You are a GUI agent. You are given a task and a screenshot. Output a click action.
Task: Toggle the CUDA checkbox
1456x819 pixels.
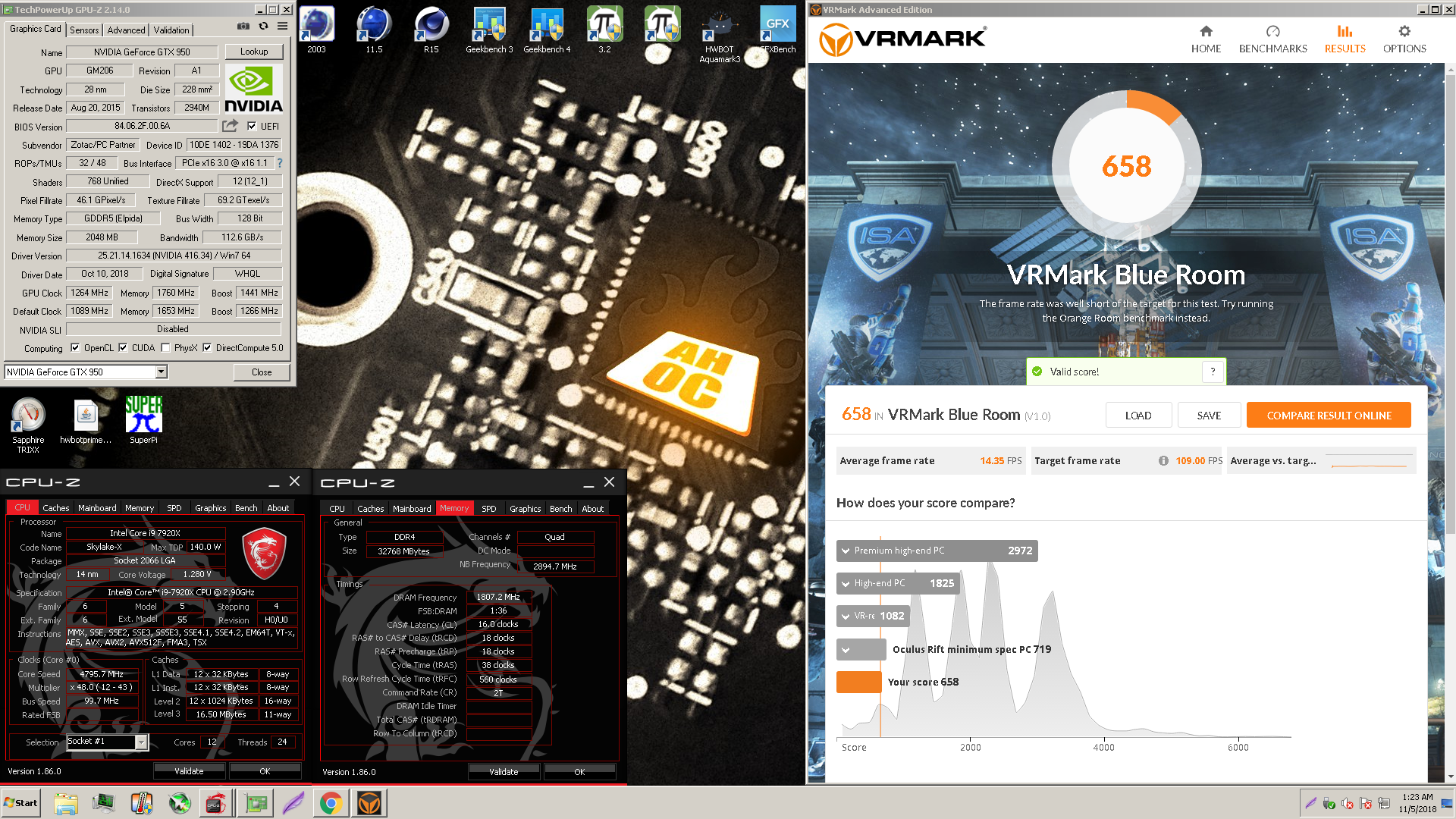[123, 348]
